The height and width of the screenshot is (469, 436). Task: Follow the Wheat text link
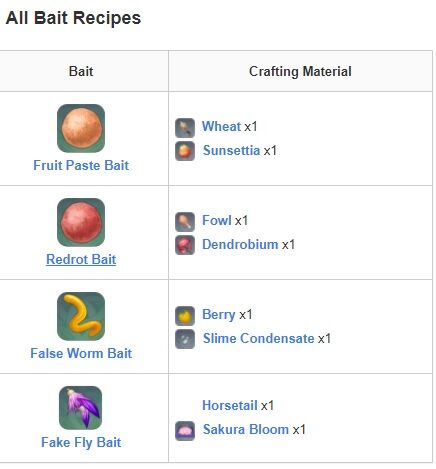click(x=221, y=126)
